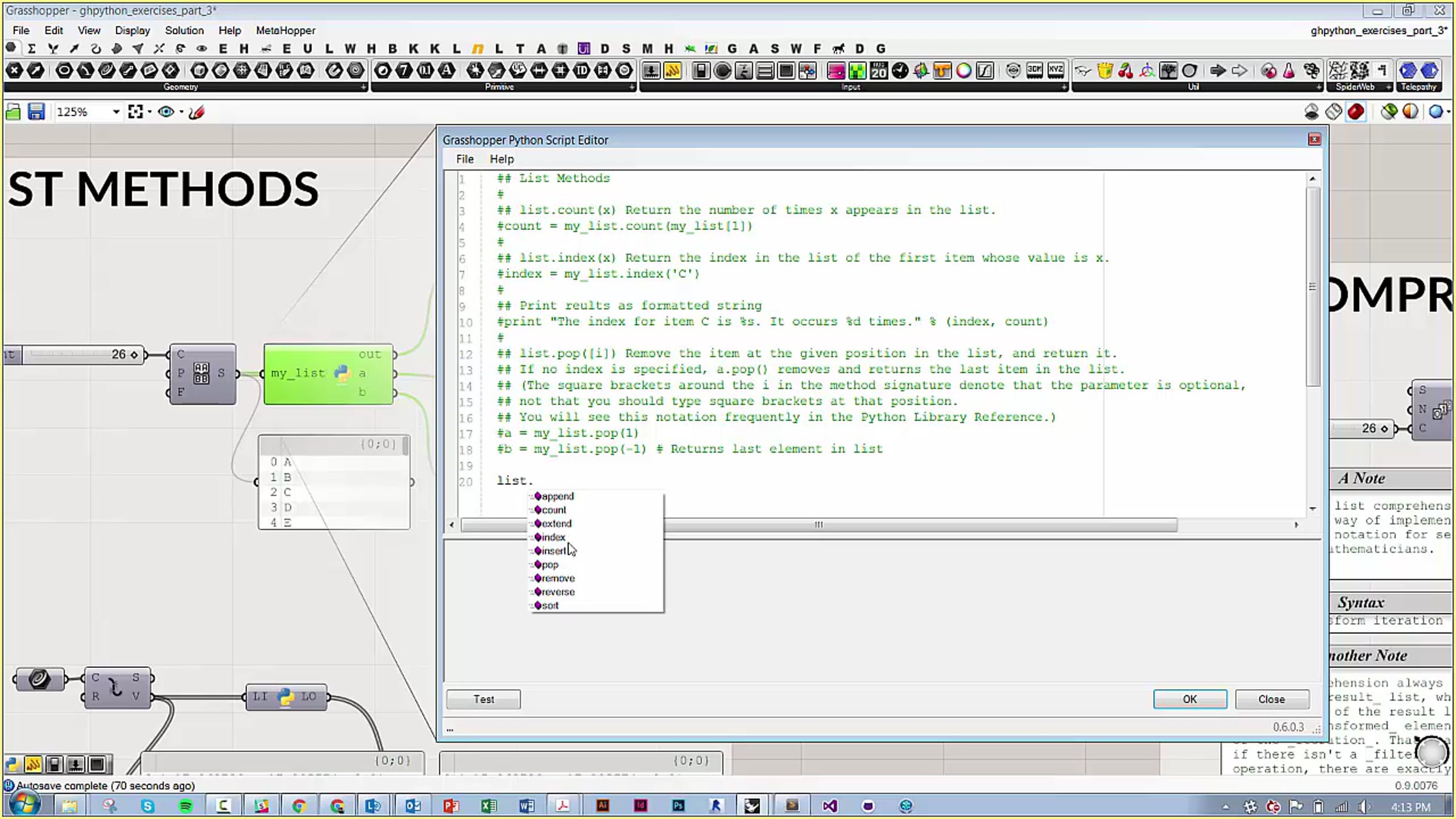Select the sketch pencil tool icon
This screenshot has width=1456, height=819.
tap(197, 112)
